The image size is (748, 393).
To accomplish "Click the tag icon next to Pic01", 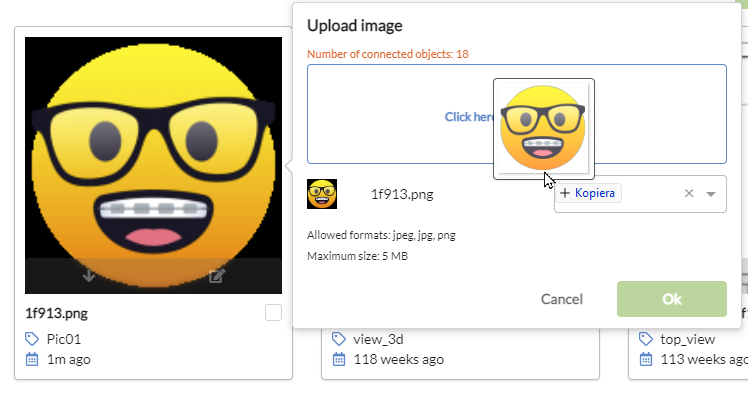I will tap(32, 339).
